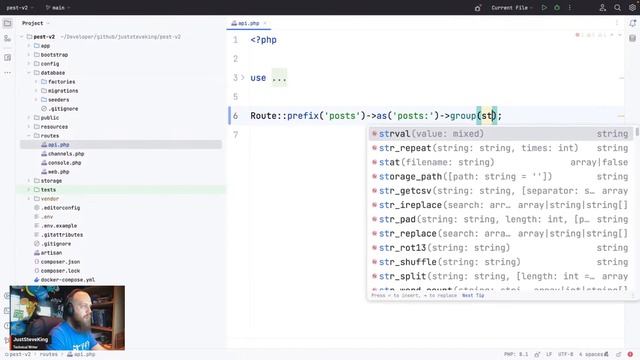Click the PHP: 8.1 language level in status bar
Image resolution: width=640 pixels, height=360 pixels.
[x=516, y=354]
